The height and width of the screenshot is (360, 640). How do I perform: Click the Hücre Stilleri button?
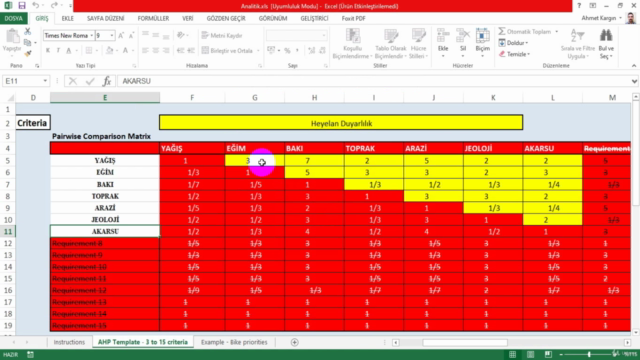(x=418, y=44)
